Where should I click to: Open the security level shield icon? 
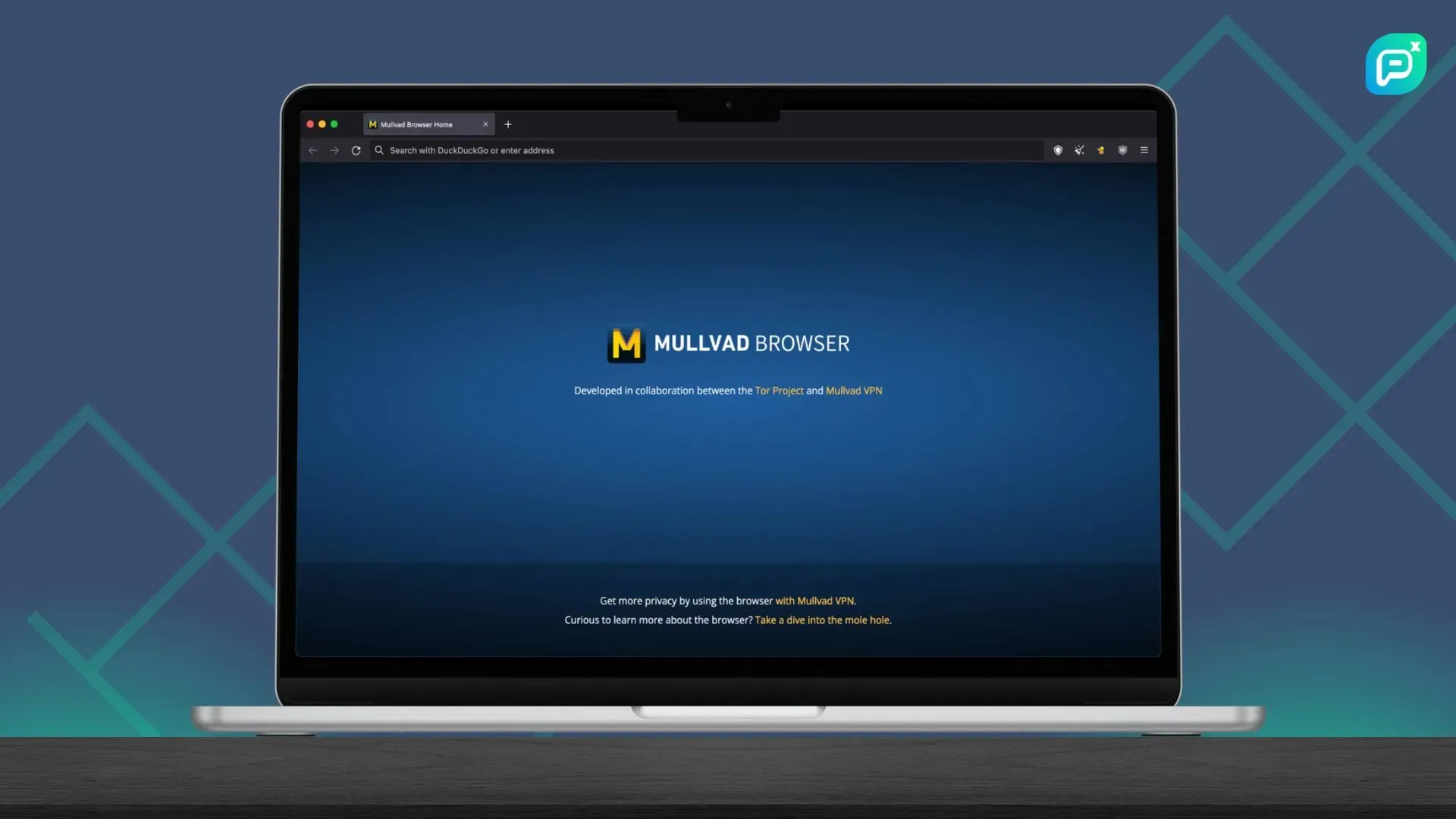[x=1058, y=150]
